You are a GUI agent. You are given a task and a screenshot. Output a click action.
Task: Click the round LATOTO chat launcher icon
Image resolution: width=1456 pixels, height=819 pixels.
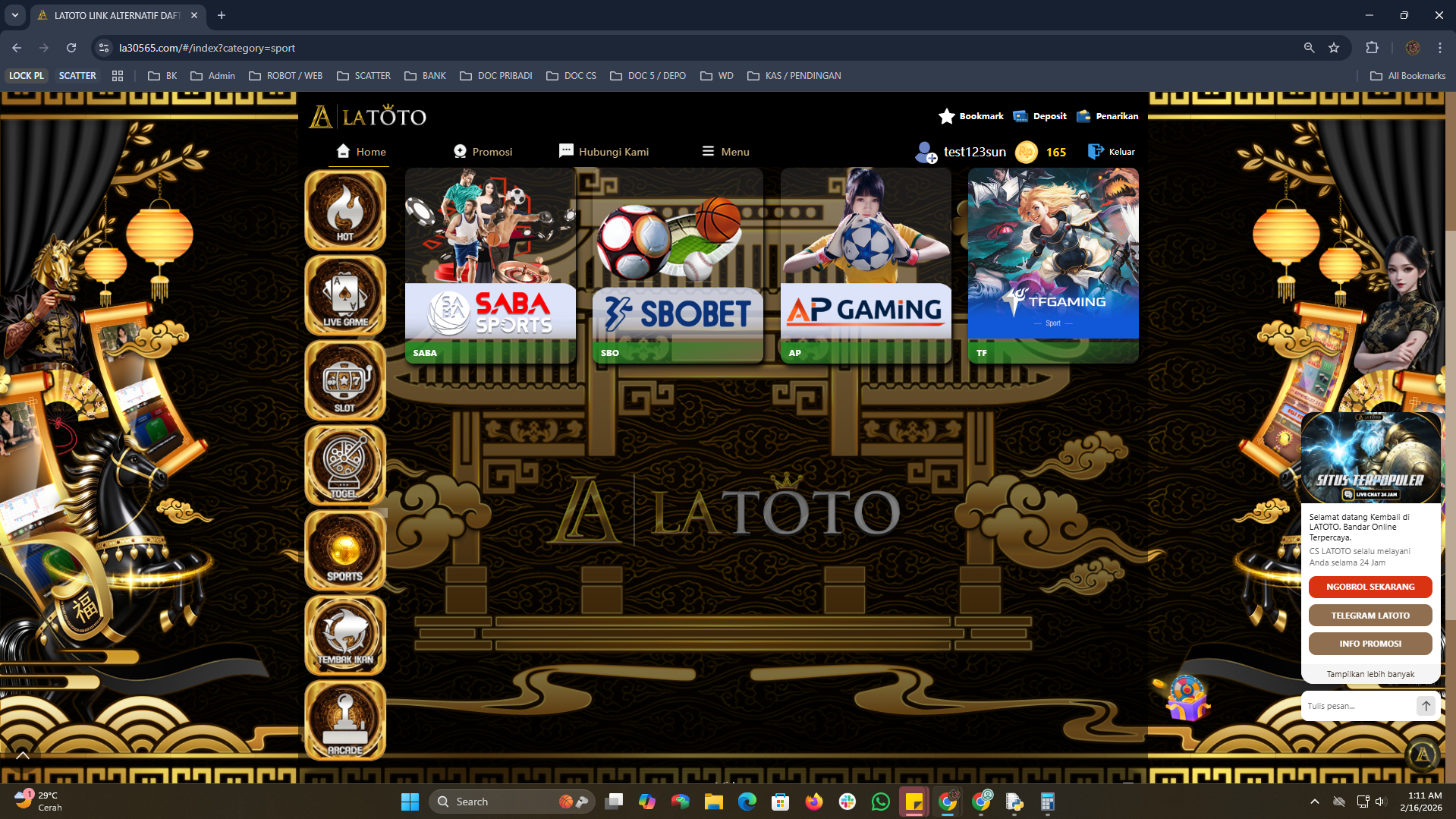[1423, 754]
